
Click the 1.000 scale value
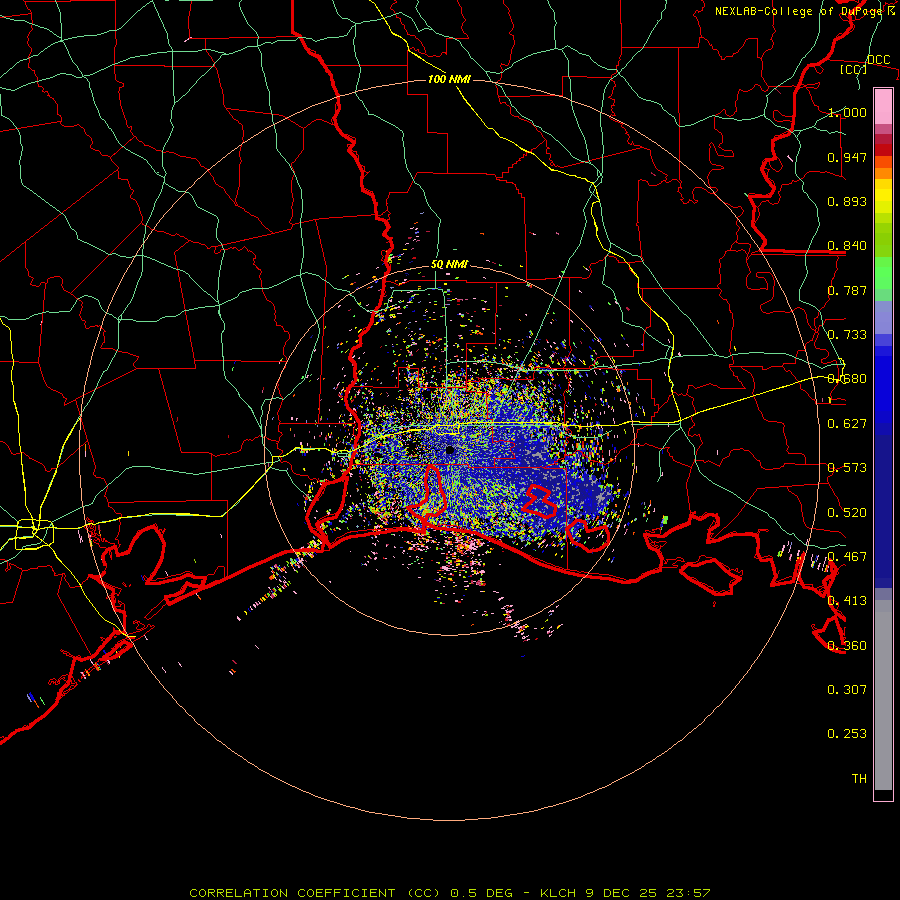(847, 112)
